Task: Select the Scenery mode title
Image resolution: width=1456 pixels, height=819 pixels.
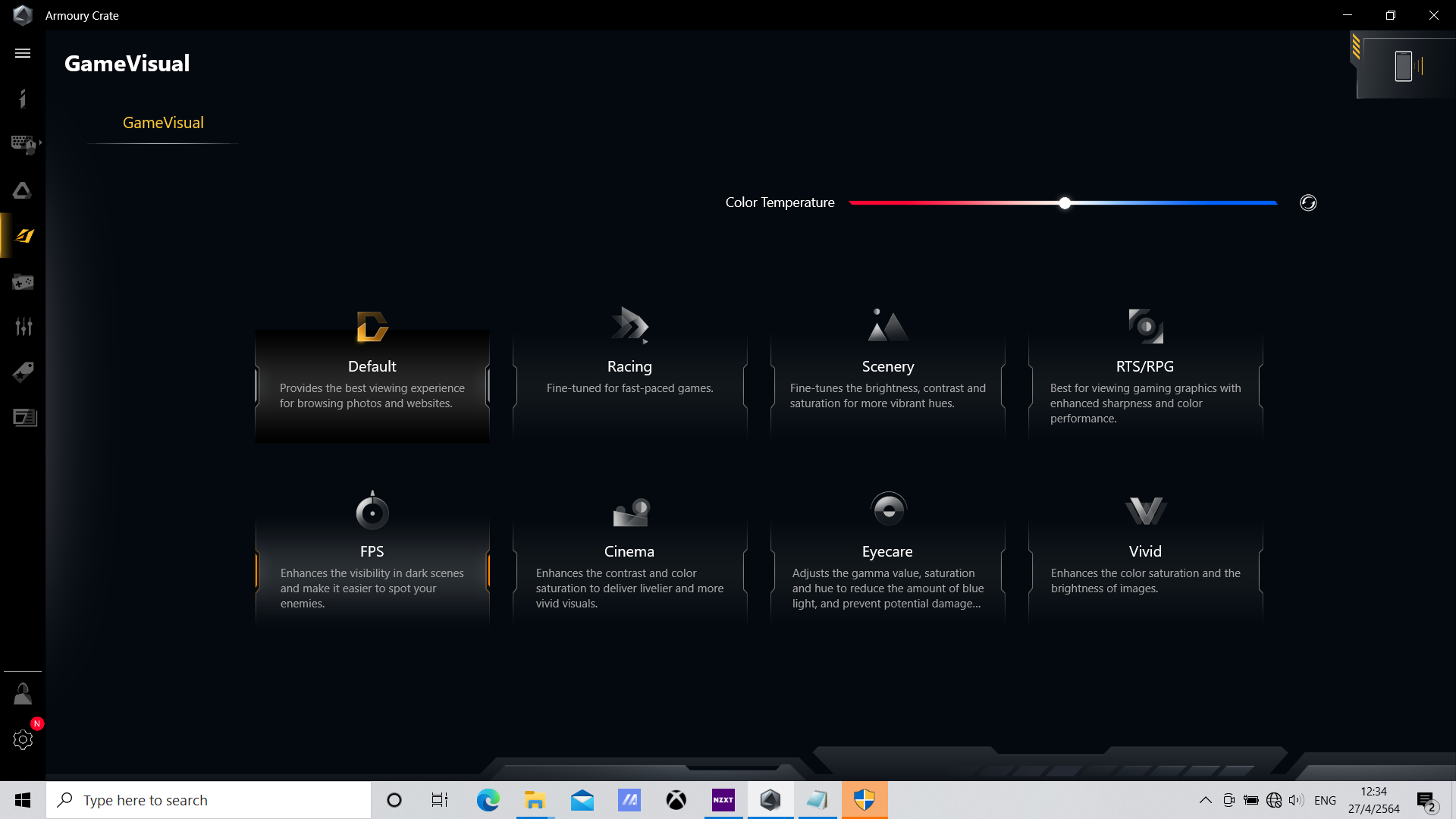Action: coord(887,366)
